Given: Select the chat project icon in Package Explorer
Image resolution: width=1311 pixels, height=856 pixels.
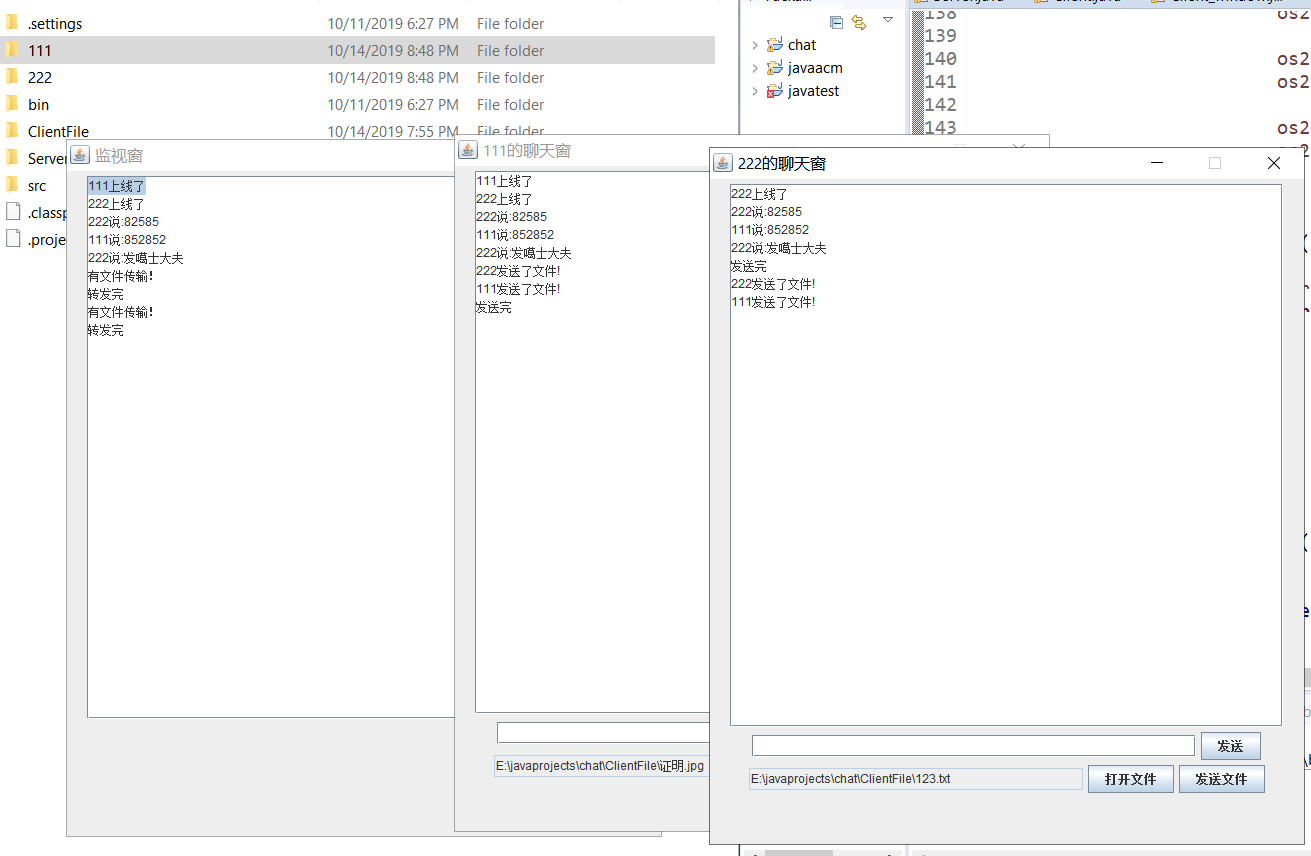Looking at the screenshot, I should tap(774, 44).
